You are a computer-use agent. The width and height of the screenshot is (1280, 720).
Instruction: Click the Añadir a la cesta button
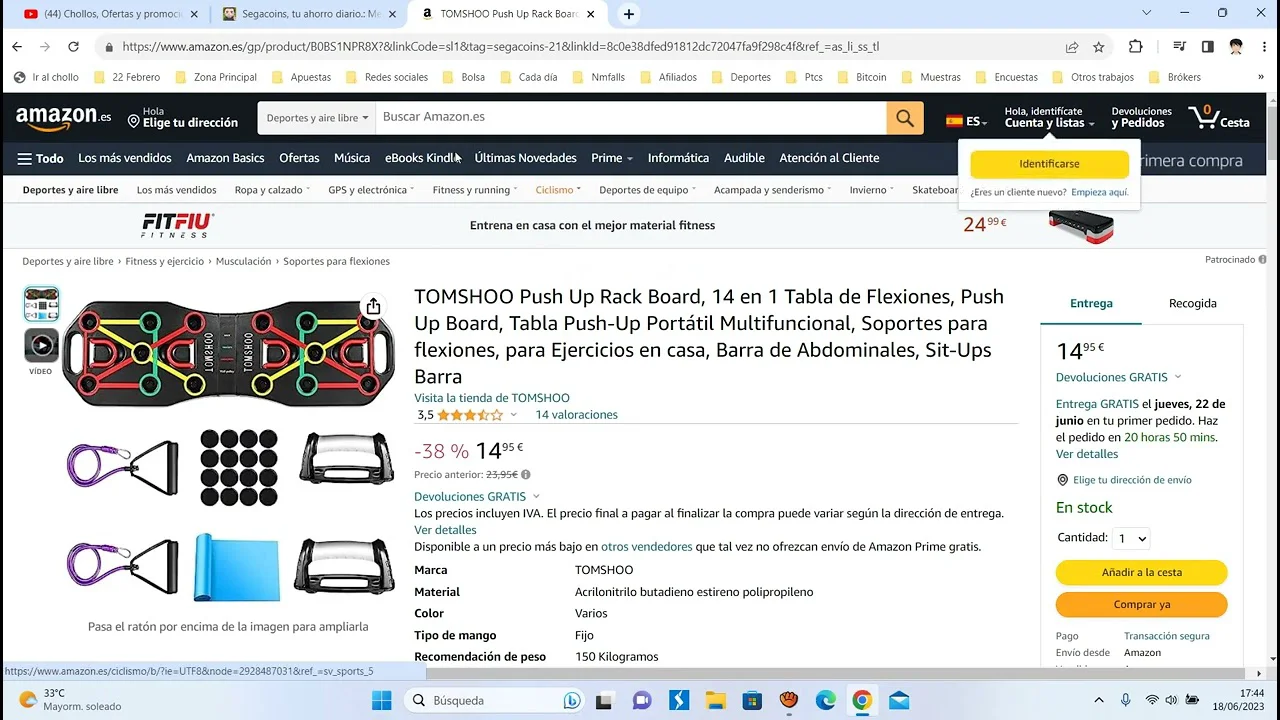1141,572
